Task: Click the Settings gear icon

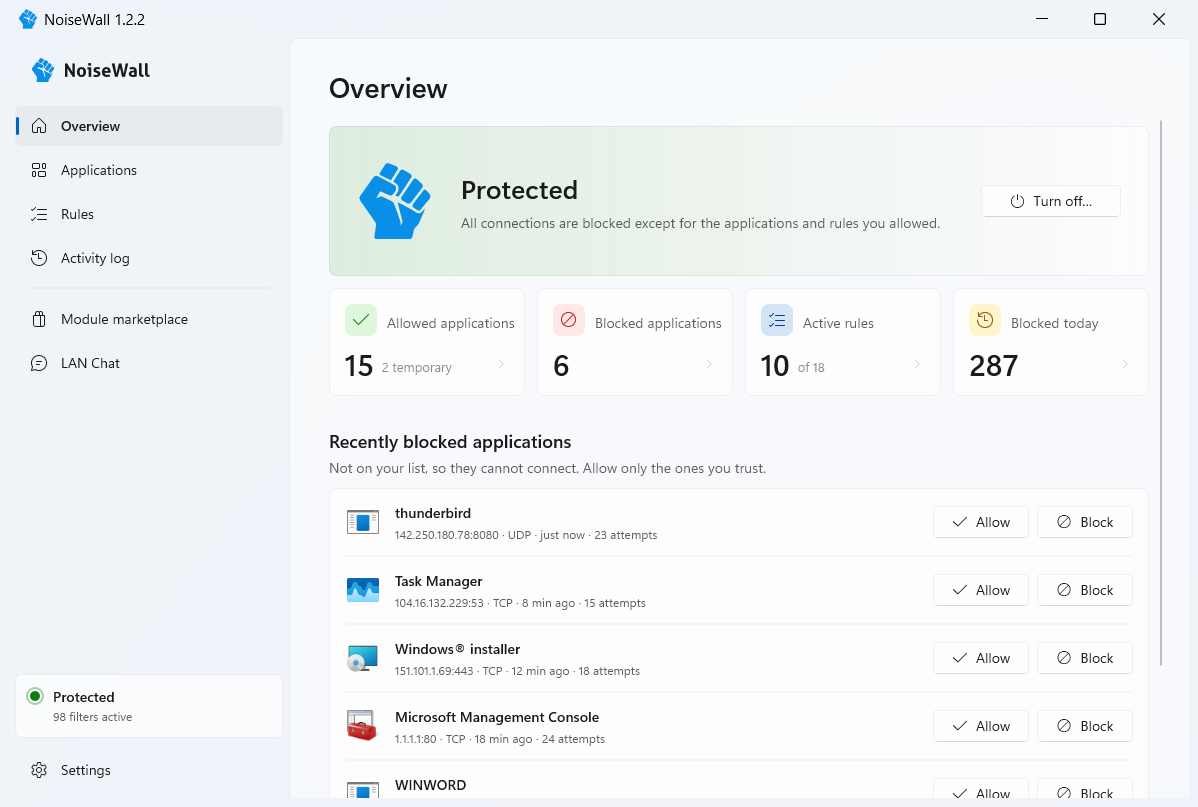Action: tap(39, 770)
